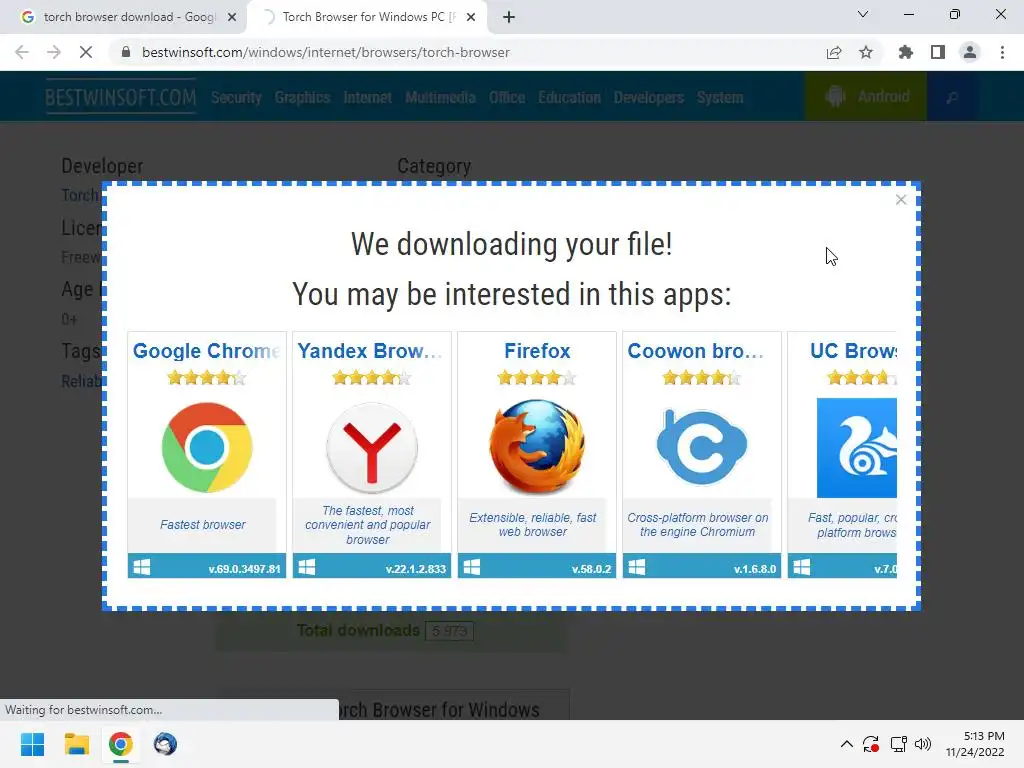Click the UC Browser squirrel logo
1024x768 pixels.
(x=856, y=448)
